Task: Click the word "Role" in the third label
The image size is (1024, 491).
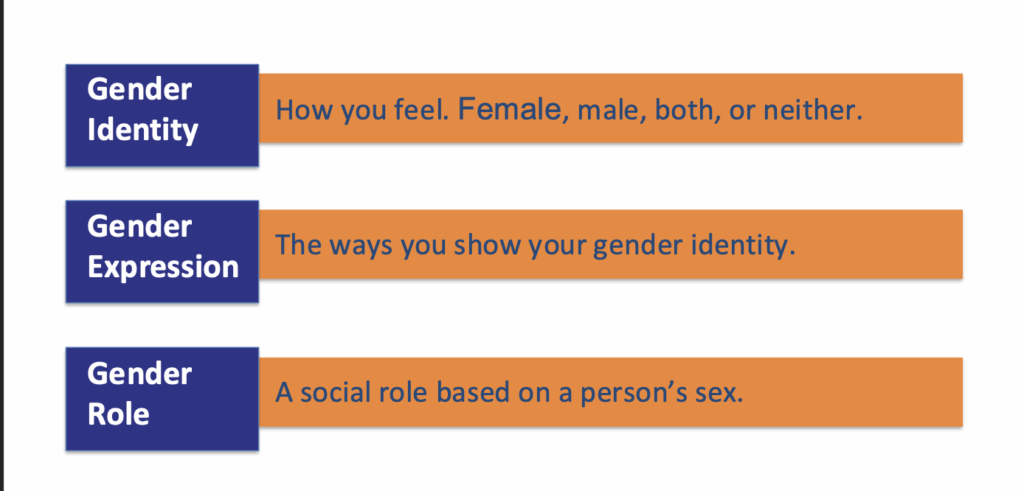Action: click(x=118, y=413)
